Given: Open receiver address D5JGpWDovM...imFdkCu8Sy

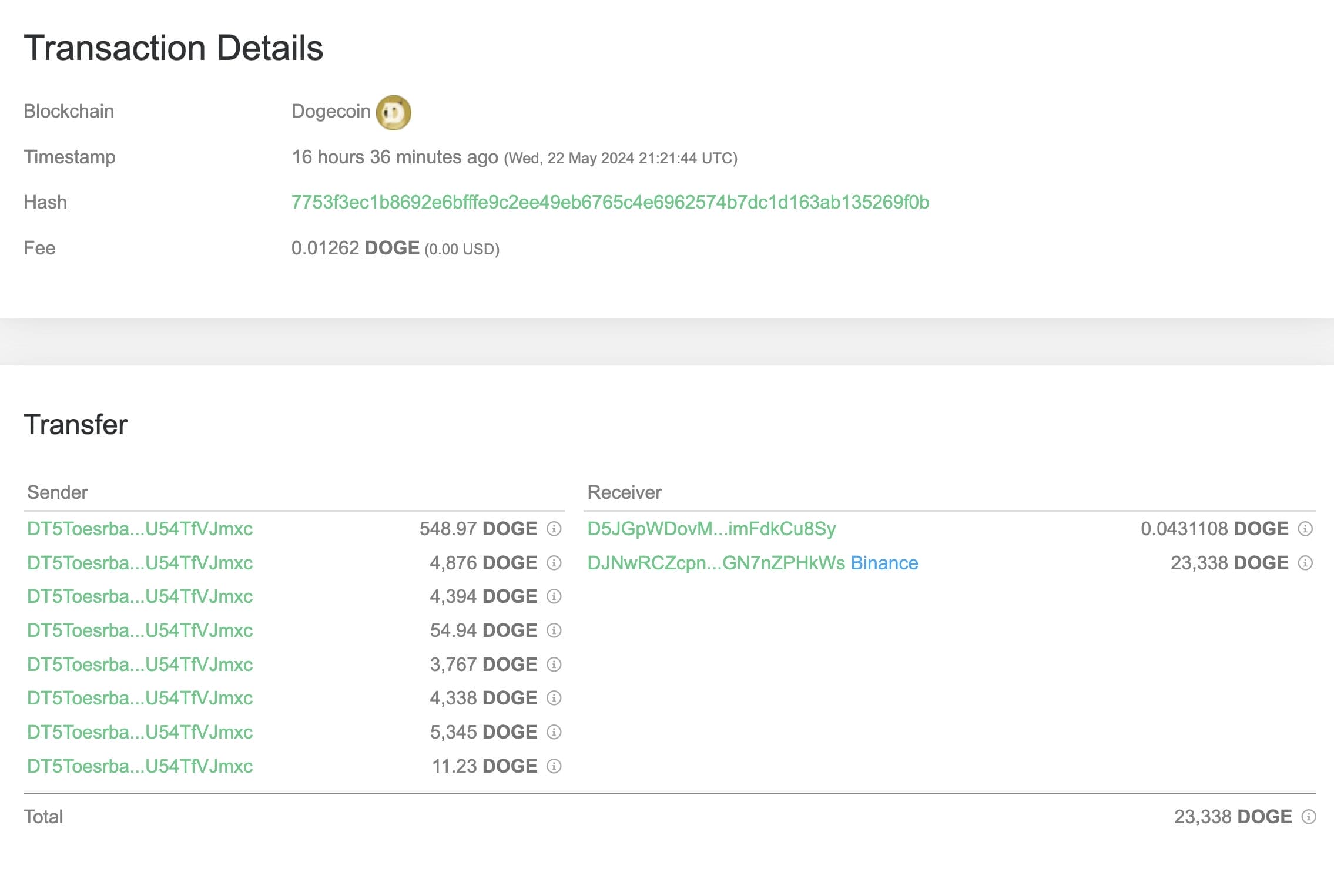Looking at the screenshot, I should pos(711,529).
